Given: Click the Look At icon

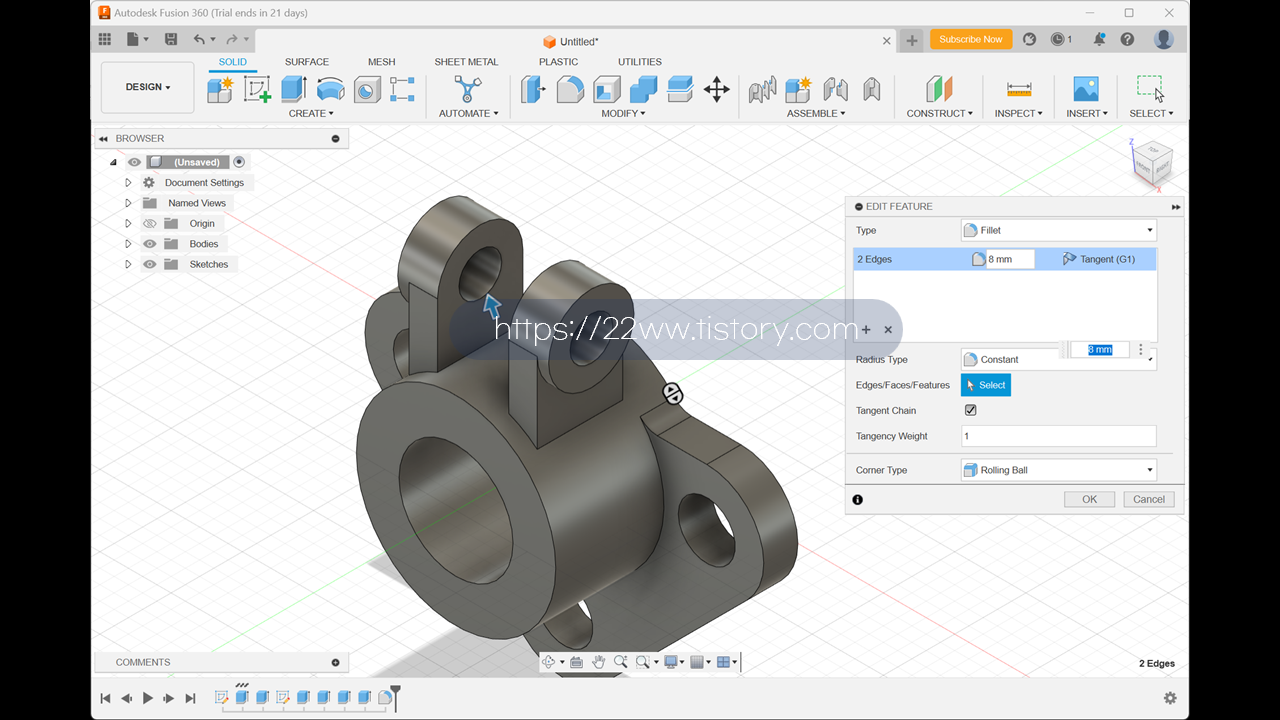Looking at the screenshot, I should tap(576, 662).
